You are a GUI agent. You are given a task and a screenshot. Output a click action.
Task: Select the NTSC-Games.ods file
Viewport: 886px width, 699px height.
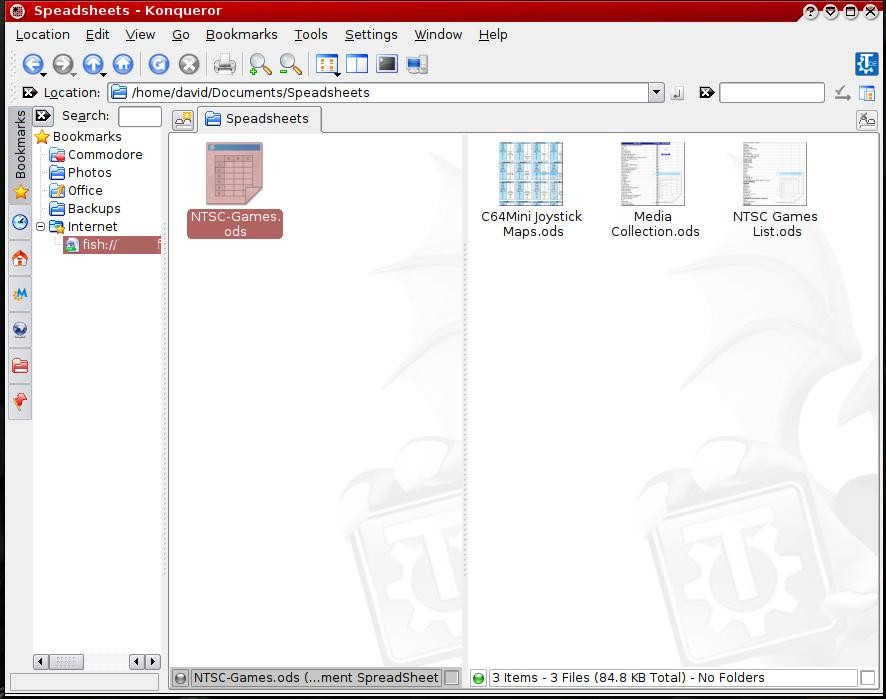234,190
